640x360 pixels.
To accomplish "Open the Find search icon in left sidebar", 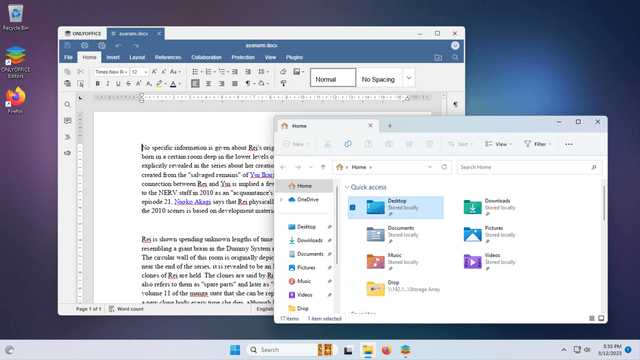I will (67, 105).
